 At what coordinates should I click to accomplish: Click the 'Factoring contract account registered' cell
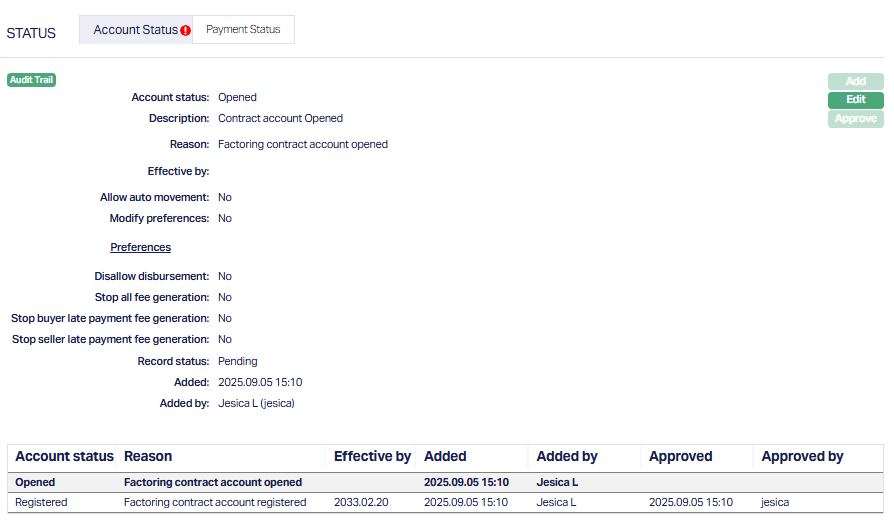pos(215,502)
